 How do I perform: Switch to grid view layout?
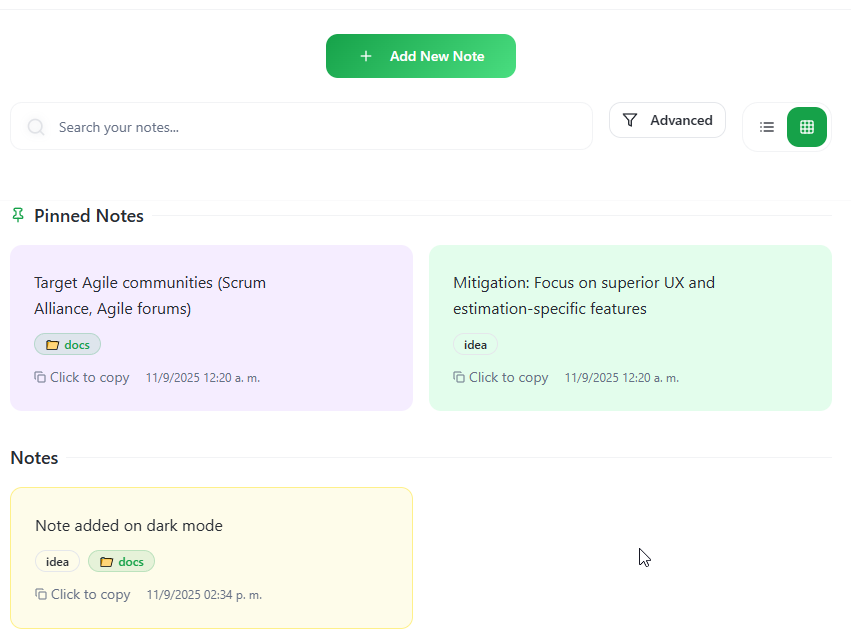(x=806, y=127)
